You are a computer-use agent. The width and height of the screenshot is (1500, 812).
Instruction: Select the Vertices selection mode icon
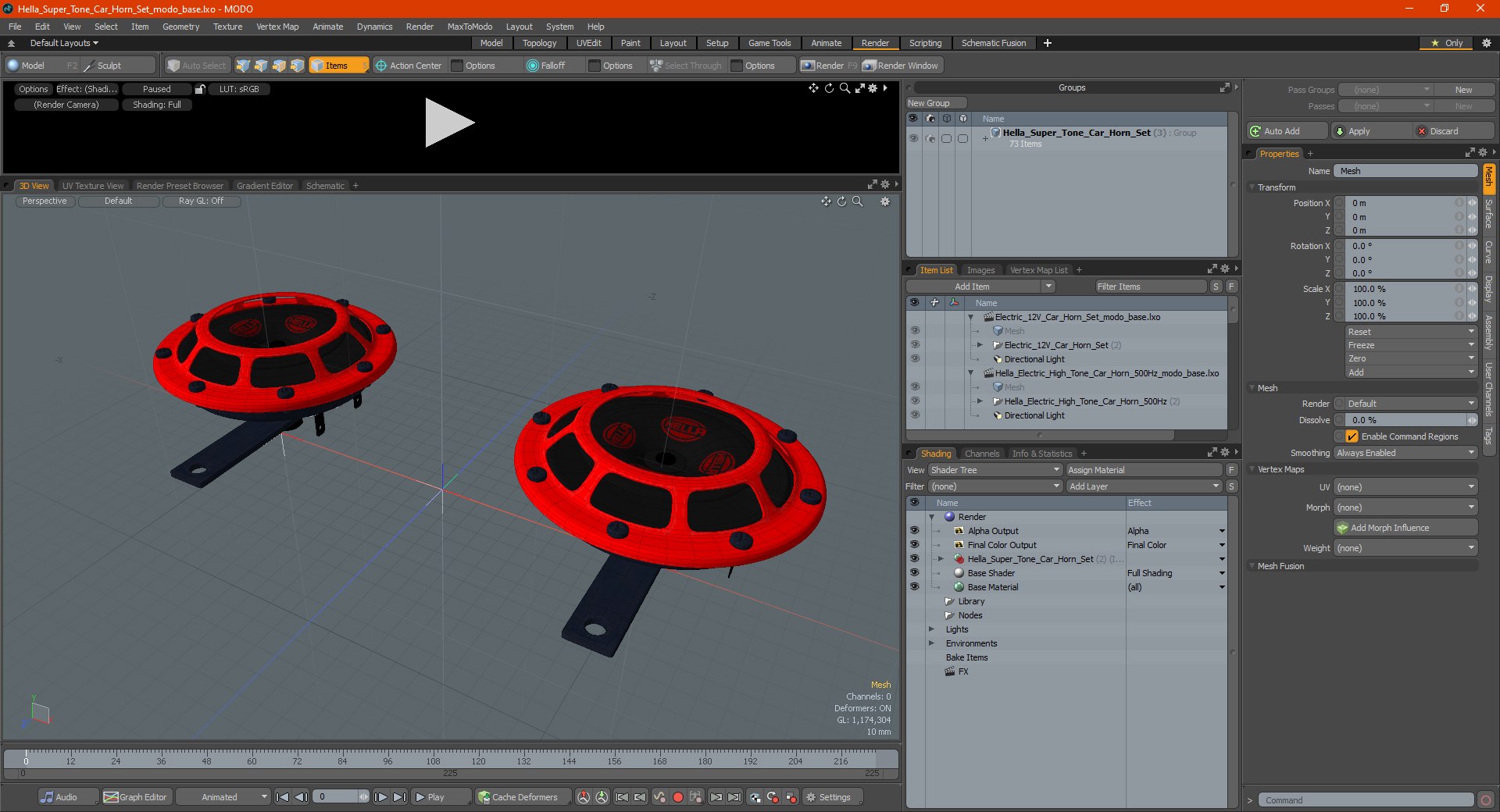243,66
